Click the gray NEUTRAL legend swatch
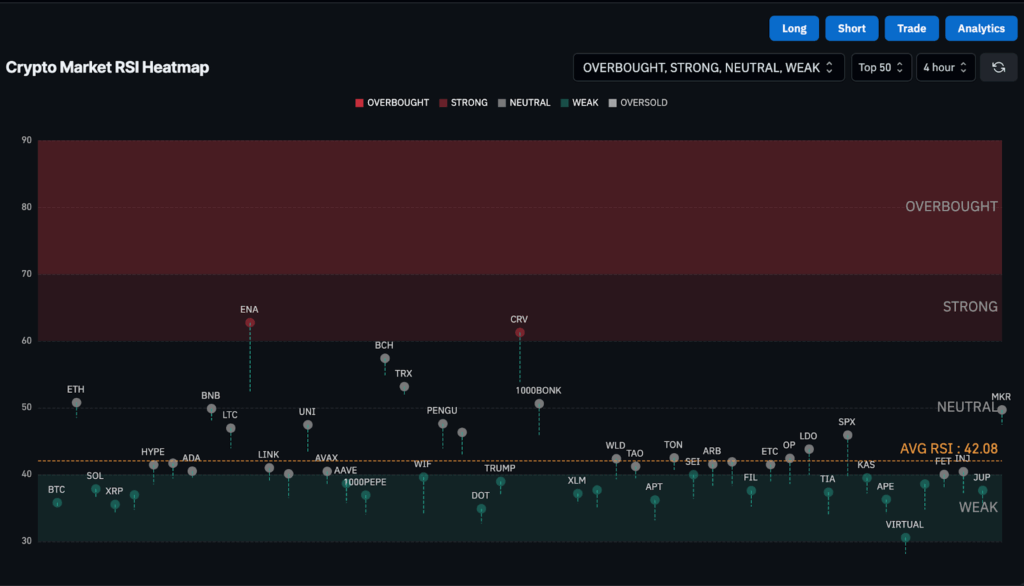 (x=502, y=103)
